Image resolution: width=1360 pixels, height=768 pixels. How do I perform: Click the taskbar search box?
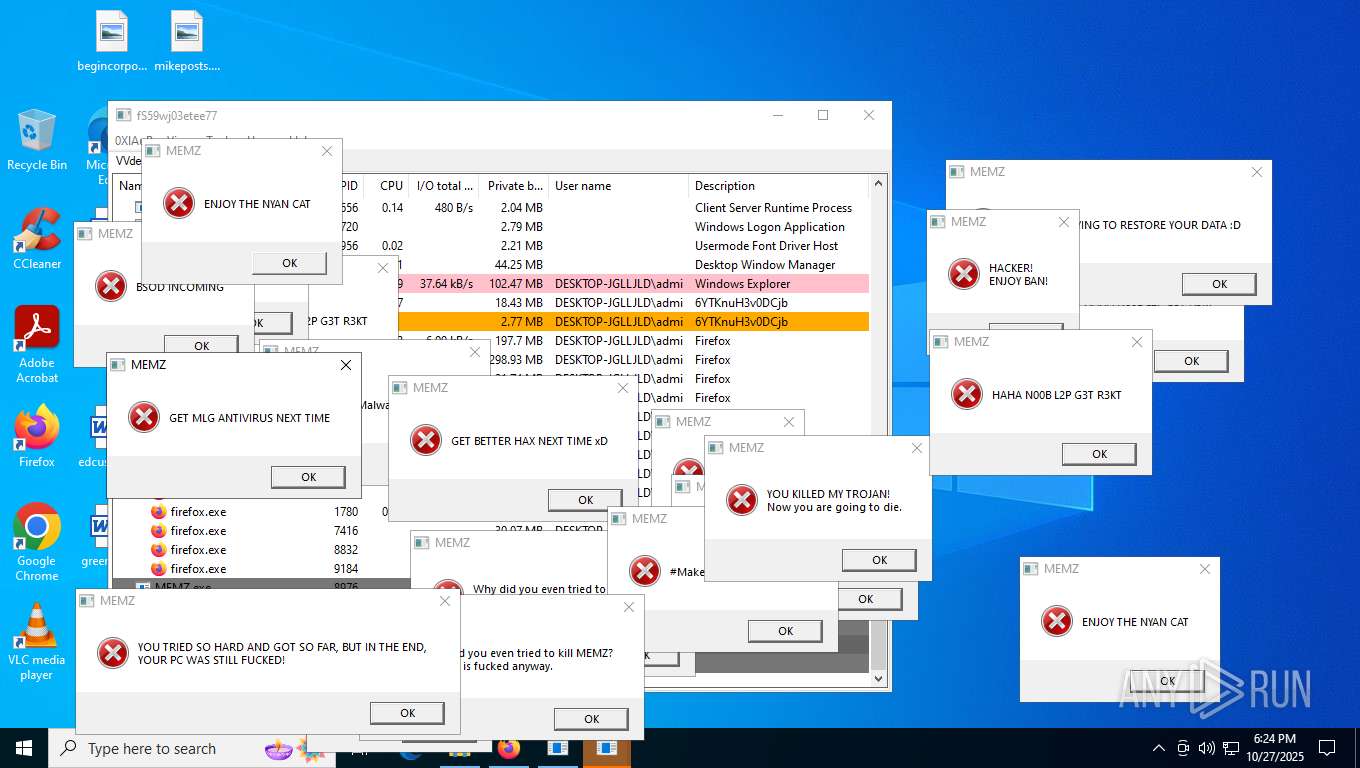click(x=190, y=748)
